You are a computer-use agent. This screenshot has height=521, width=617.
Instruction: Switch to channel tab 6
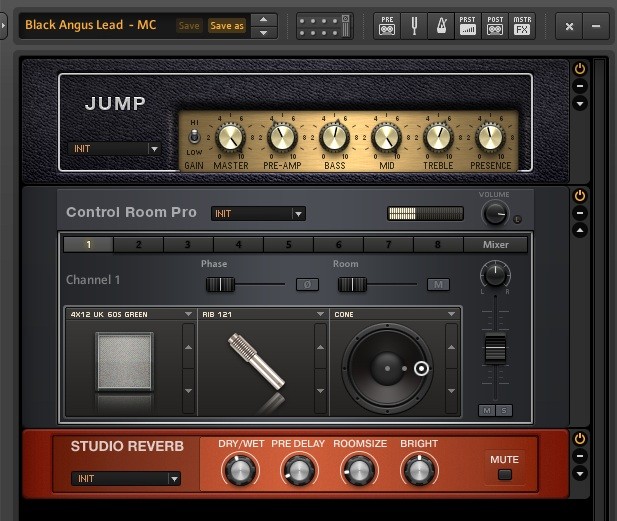[x=338, y=245]
